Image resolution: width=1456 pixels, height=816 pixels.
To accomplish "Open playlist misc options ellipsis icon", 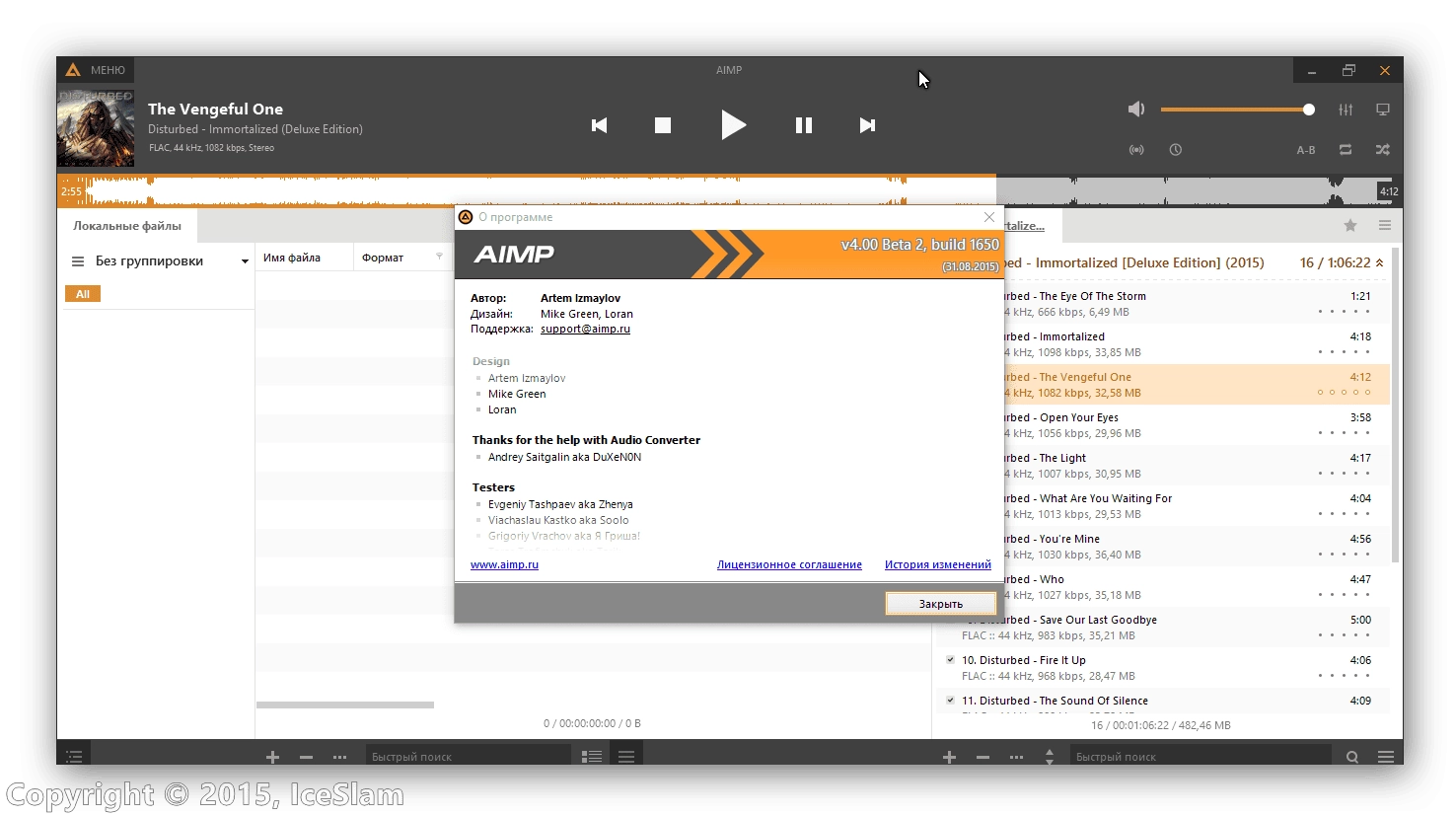I will 1016,757.
